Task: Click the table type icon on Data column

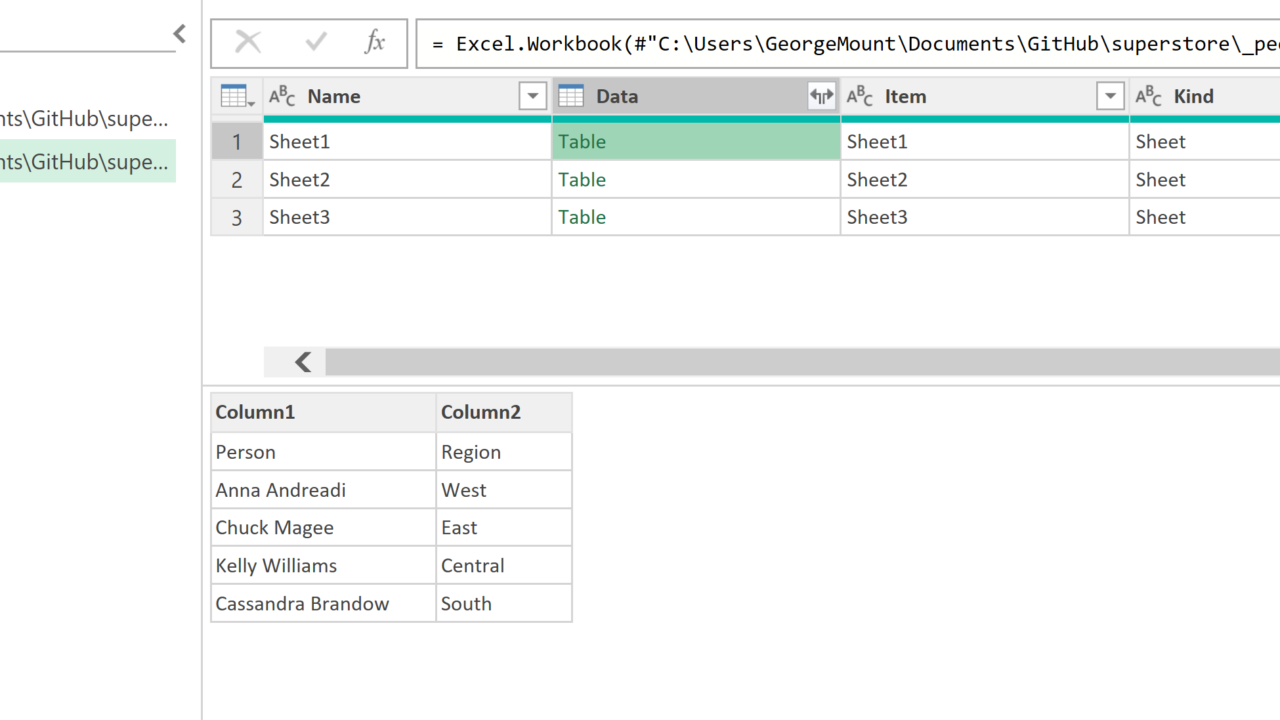Action: click(x=571, y=97)
